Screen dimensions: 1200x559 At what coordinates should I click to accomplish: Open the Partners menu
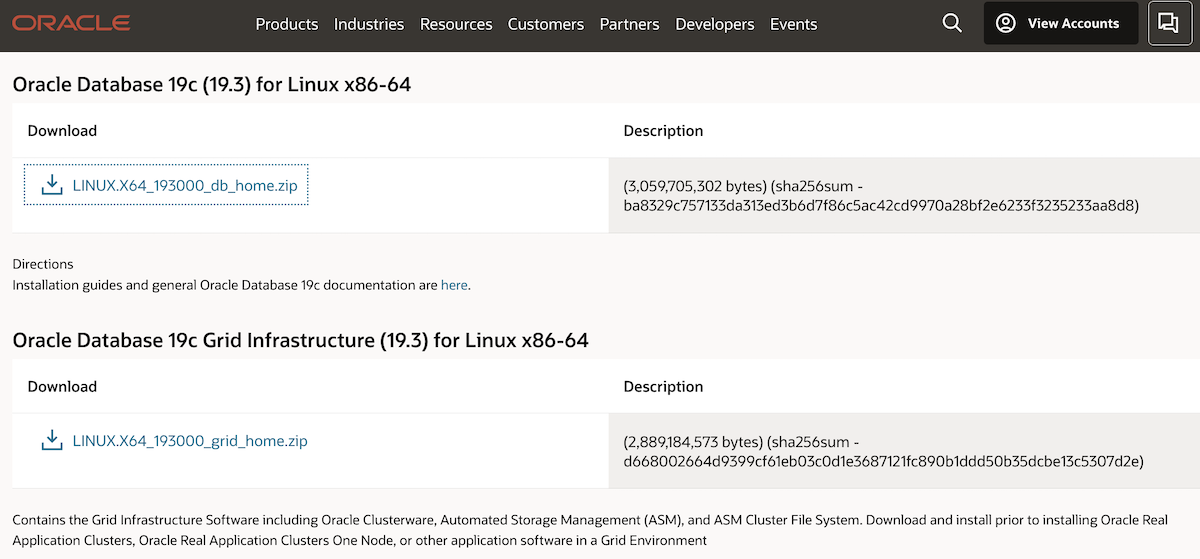point(630,24)
